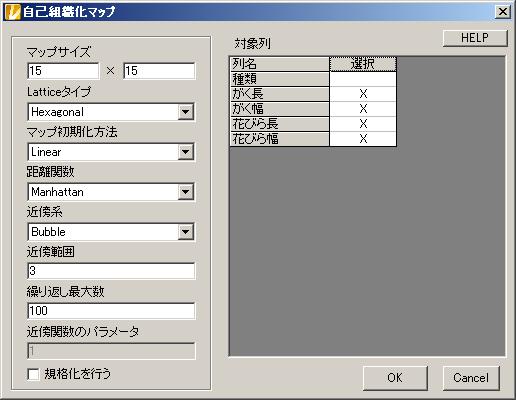Open the HELP button
Image resolution: width=516 pixels, height=400 pixels.
[475, 38]
